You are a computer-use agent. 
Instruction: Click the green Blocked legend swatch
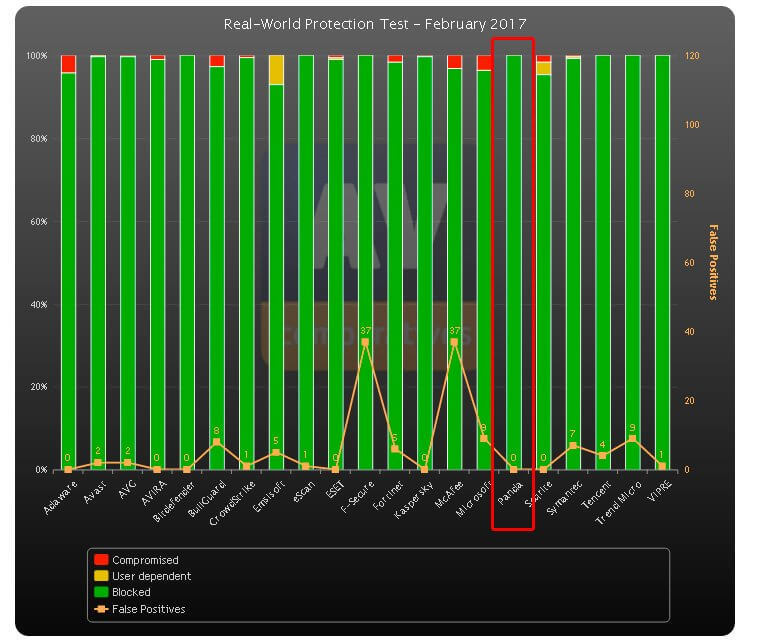(101, 592)
